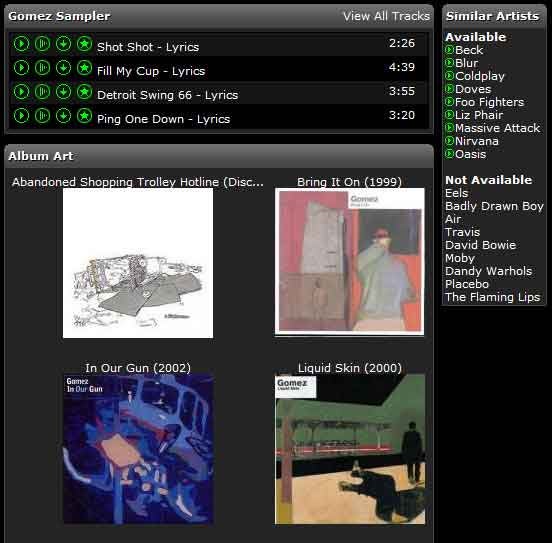Image resolution: width=552 pixels, height=543 pixels.
Task: Open Lyrics link for Fill My Cup
Action: (x=188, y=71)
